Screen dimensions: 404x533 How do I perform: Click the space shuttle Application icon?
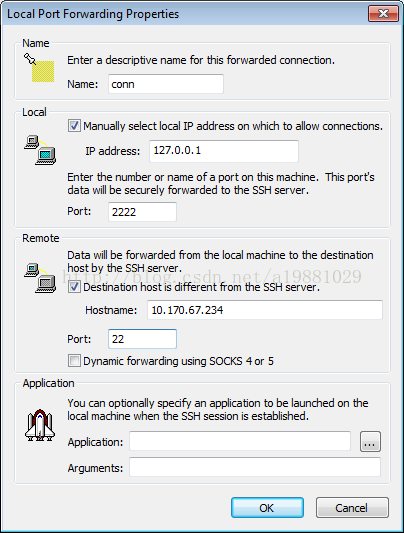coord(40,425)
